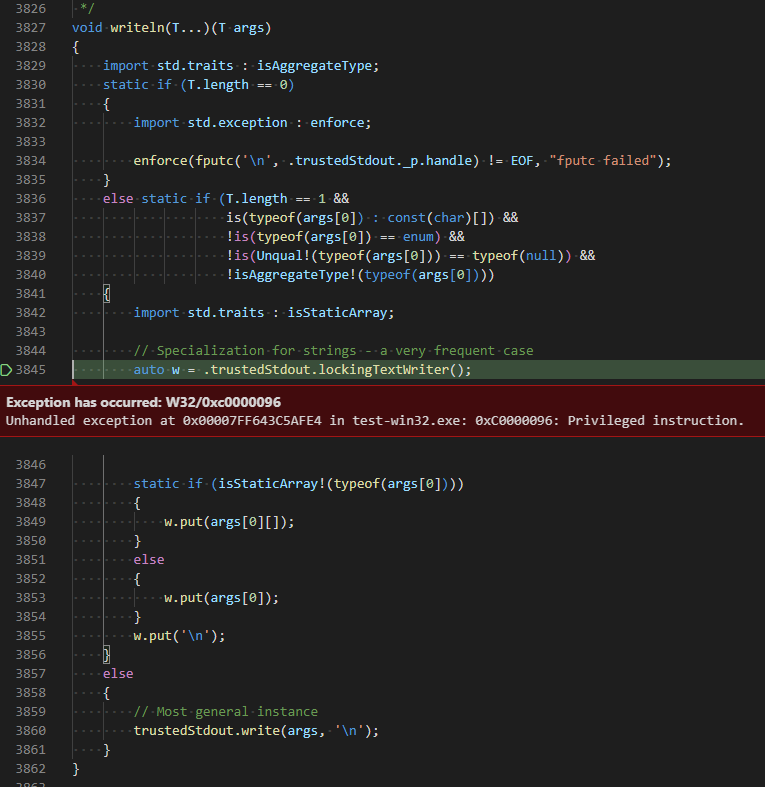Click the "fputc failed" string literal
The width and height of the screenshot is (765, 787).
coord(603,161)
